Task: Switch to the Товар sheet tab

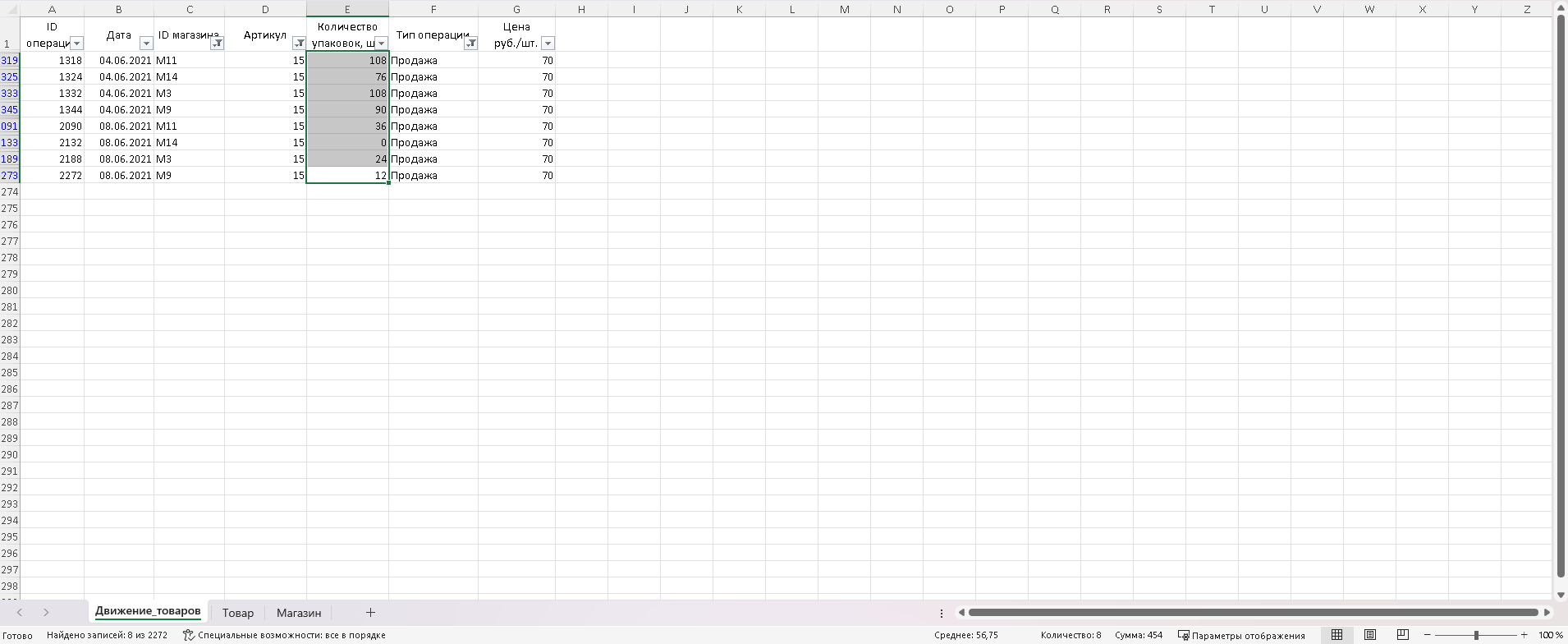Action: 238,613
